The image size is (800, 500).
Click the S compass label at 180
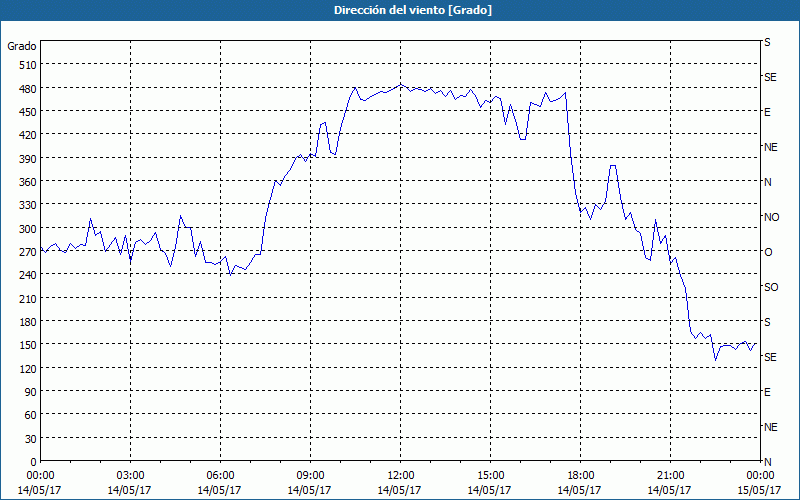[767, 322]
